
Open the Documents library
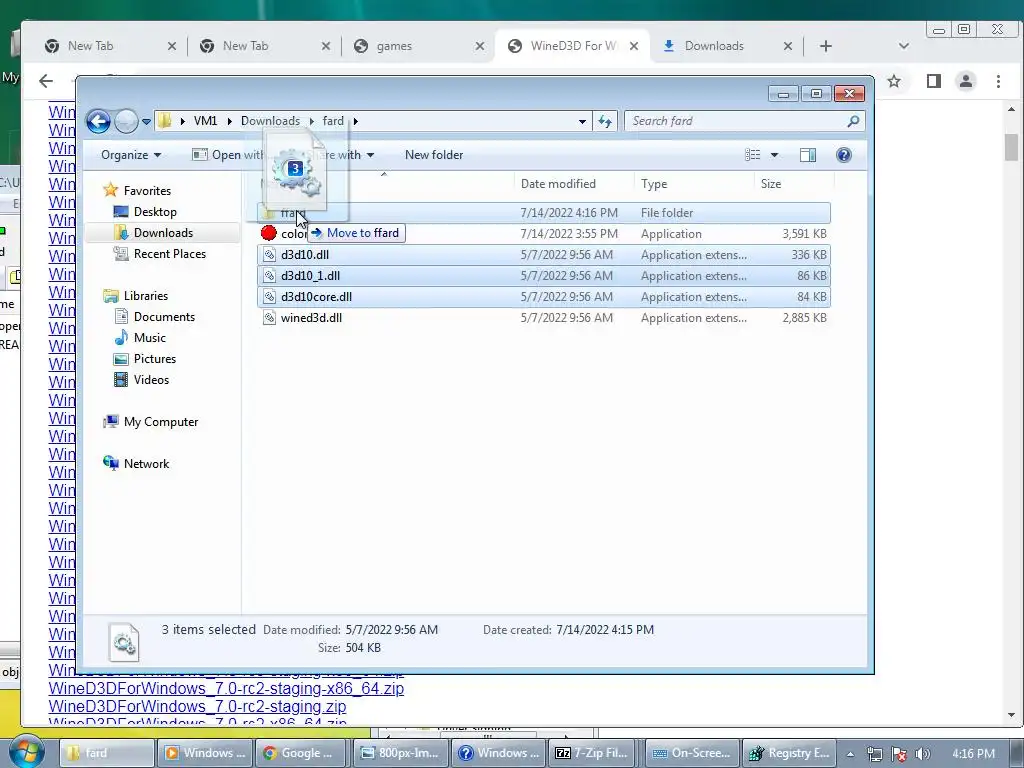164,316
